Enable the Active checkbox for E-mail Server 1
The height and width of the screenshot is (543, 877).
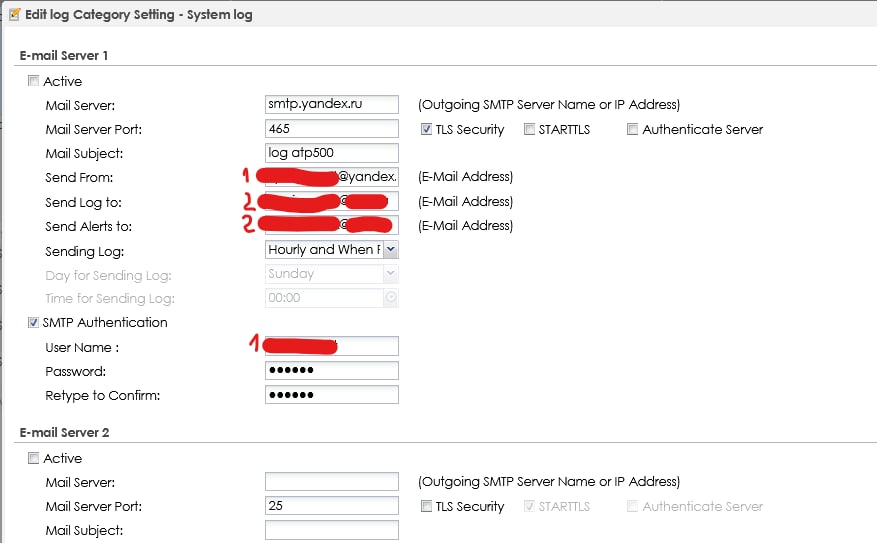click(34, 81)
